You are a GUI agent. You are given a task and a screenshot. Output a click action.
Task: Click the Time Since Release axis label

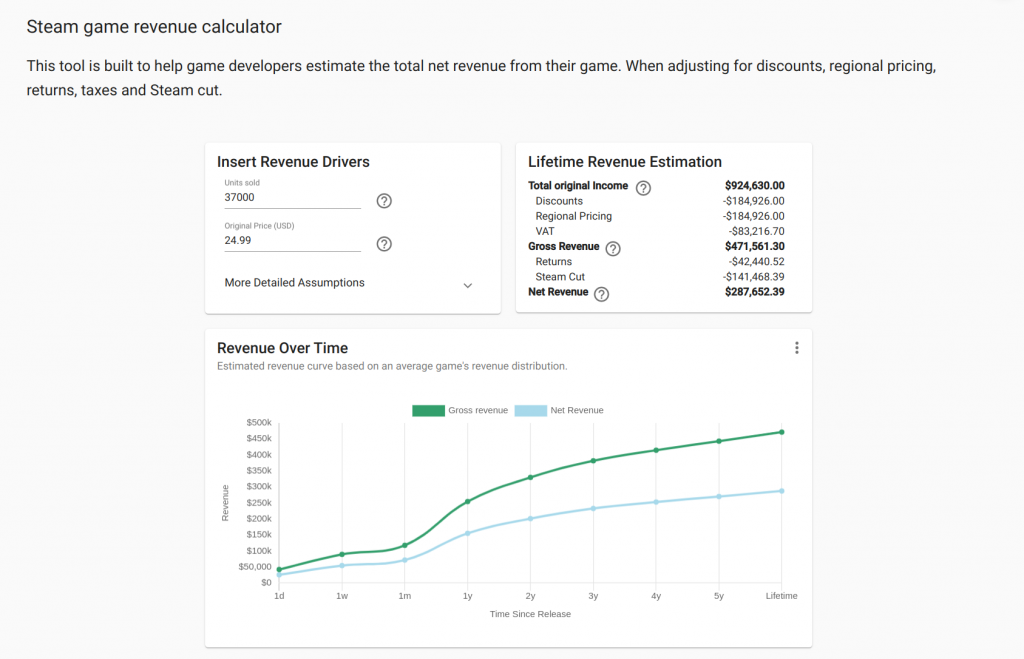(x=530, y=614)
